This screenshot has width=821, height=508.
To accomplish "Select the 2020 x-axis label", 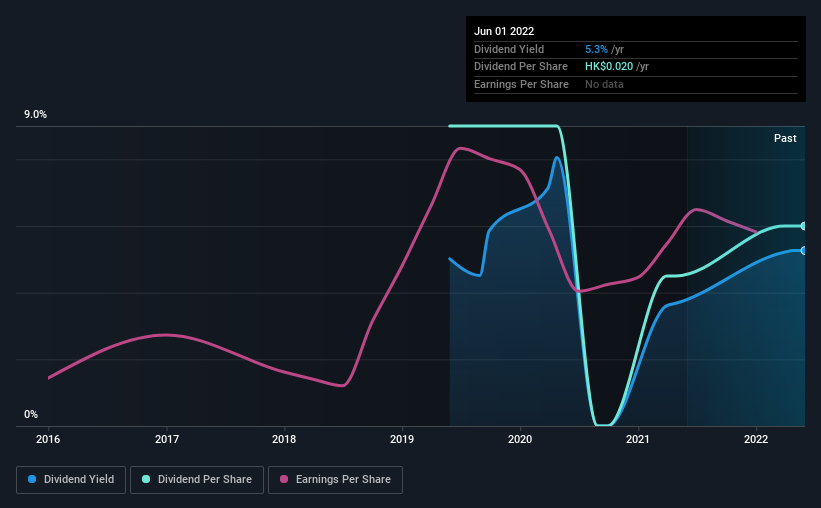I will 520,439.
